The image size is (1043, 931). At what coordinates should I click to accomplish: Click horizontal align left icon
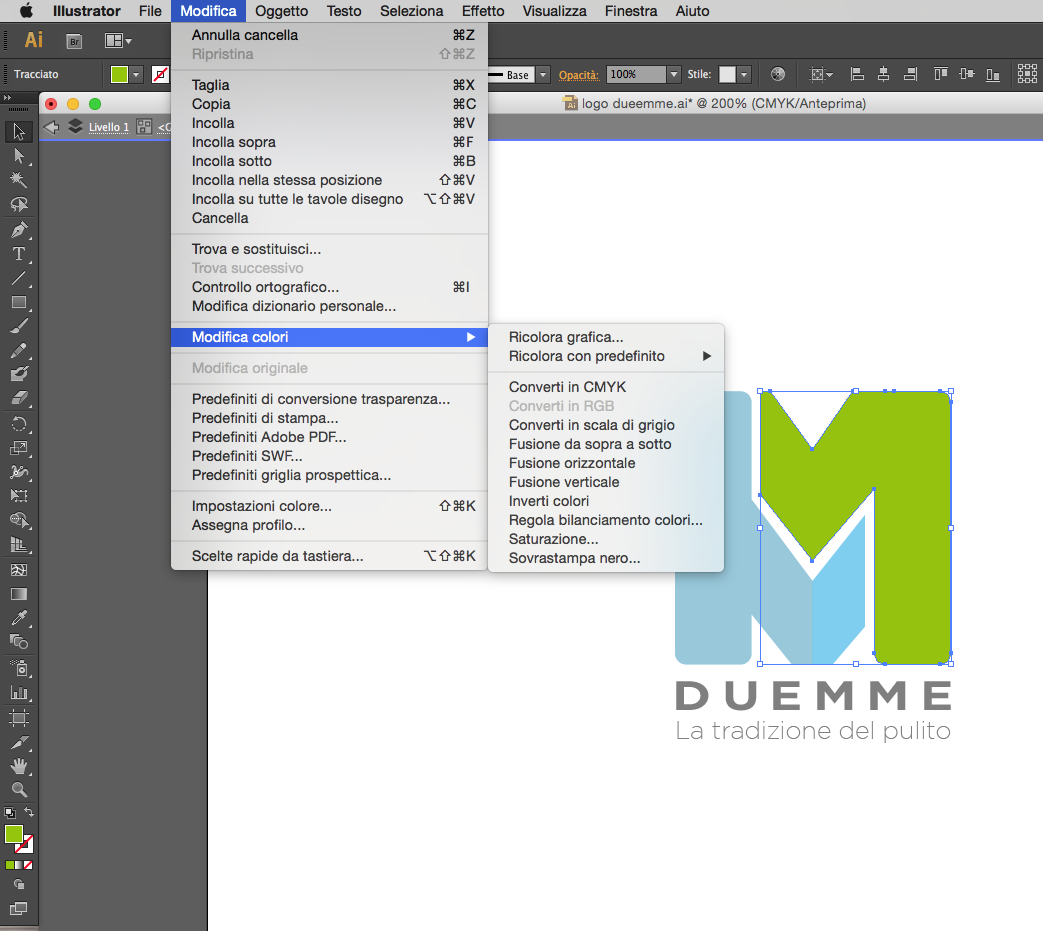coord(857,74)
